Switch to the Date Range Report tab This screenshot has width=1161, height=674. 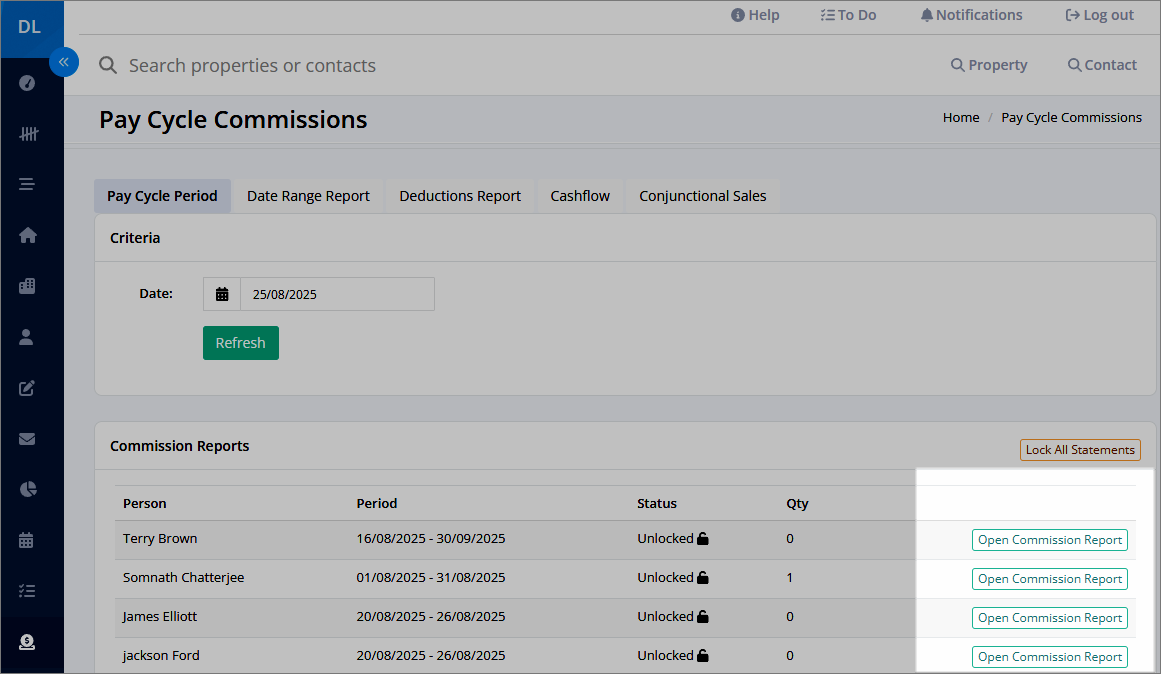coord(308,196)
